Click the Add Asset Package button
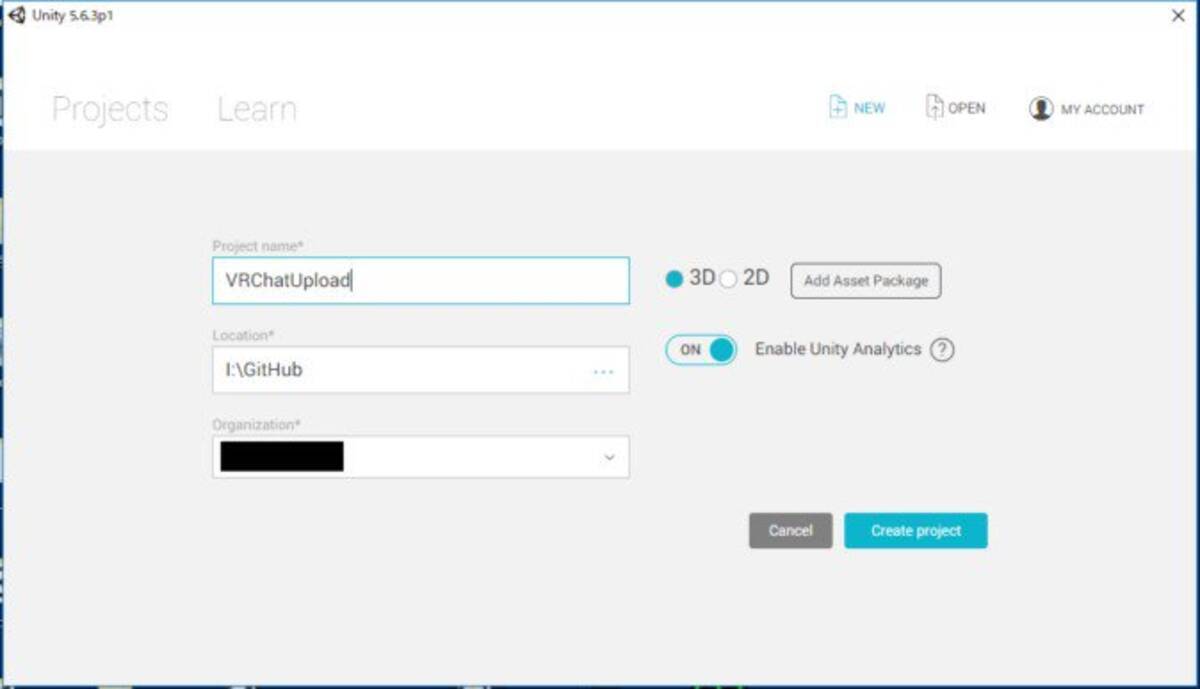 click(866, 281)
